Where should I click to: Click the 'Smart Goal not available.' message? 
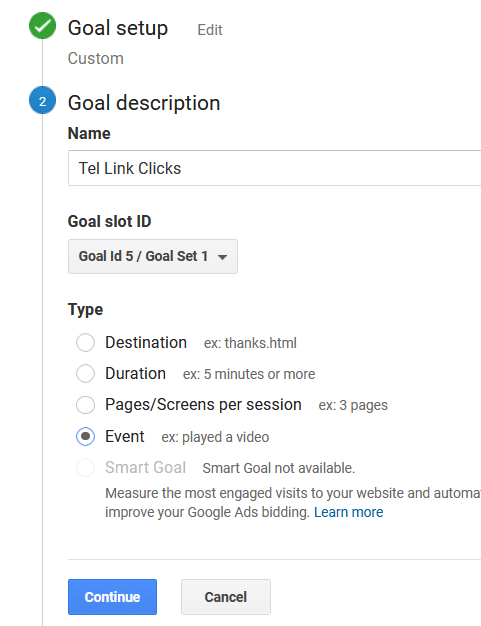coord(279,468)
